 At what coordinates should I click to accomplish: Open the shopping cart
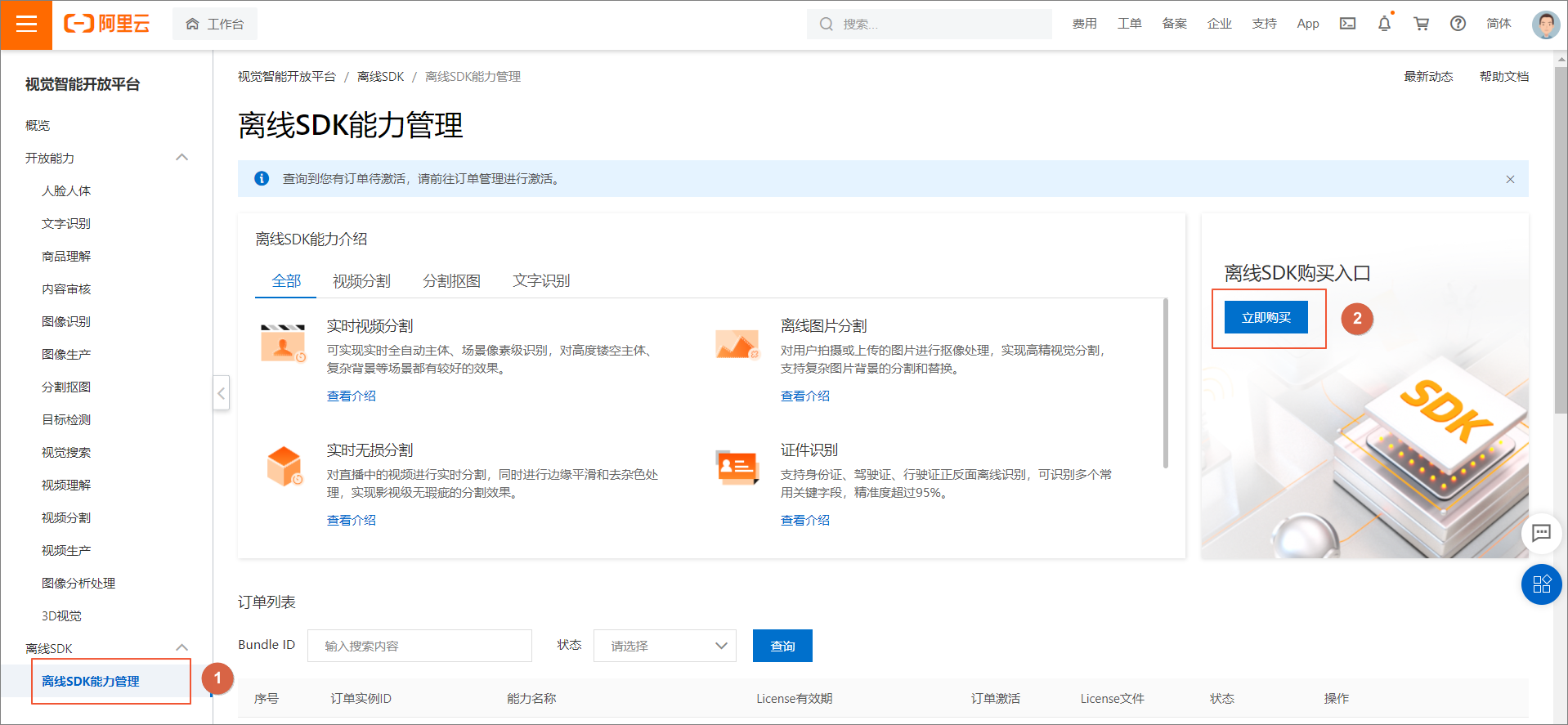click(1422, 24)
